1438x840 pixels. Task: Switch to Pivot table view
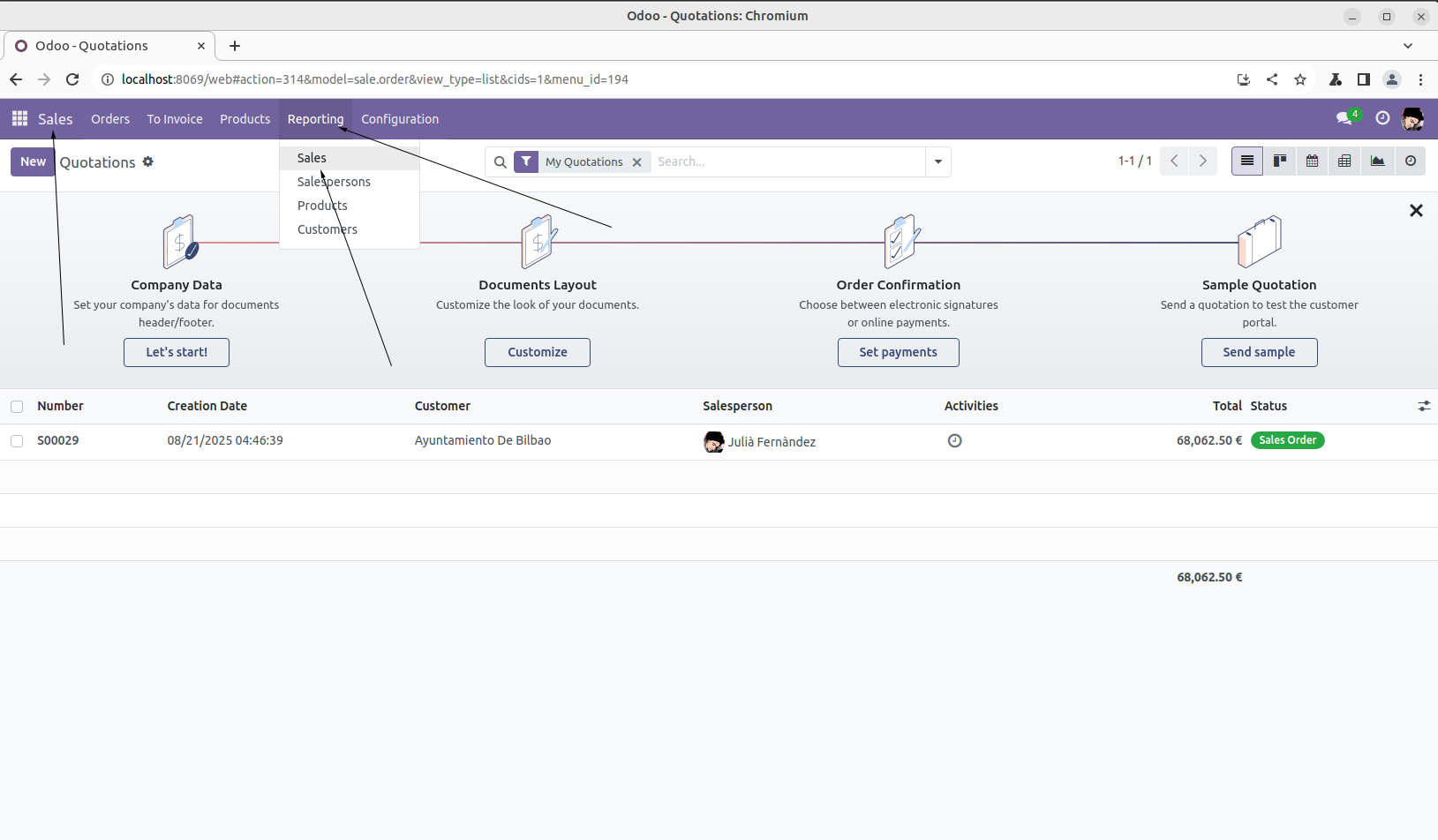[x=1344, y=161]
